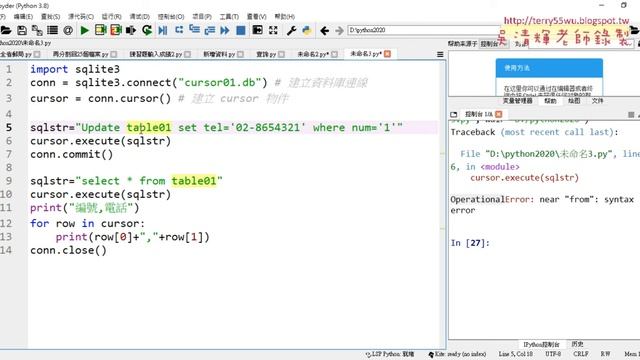Close the 查詢.py editor tab
640x360 pixels.
(281, 54)
